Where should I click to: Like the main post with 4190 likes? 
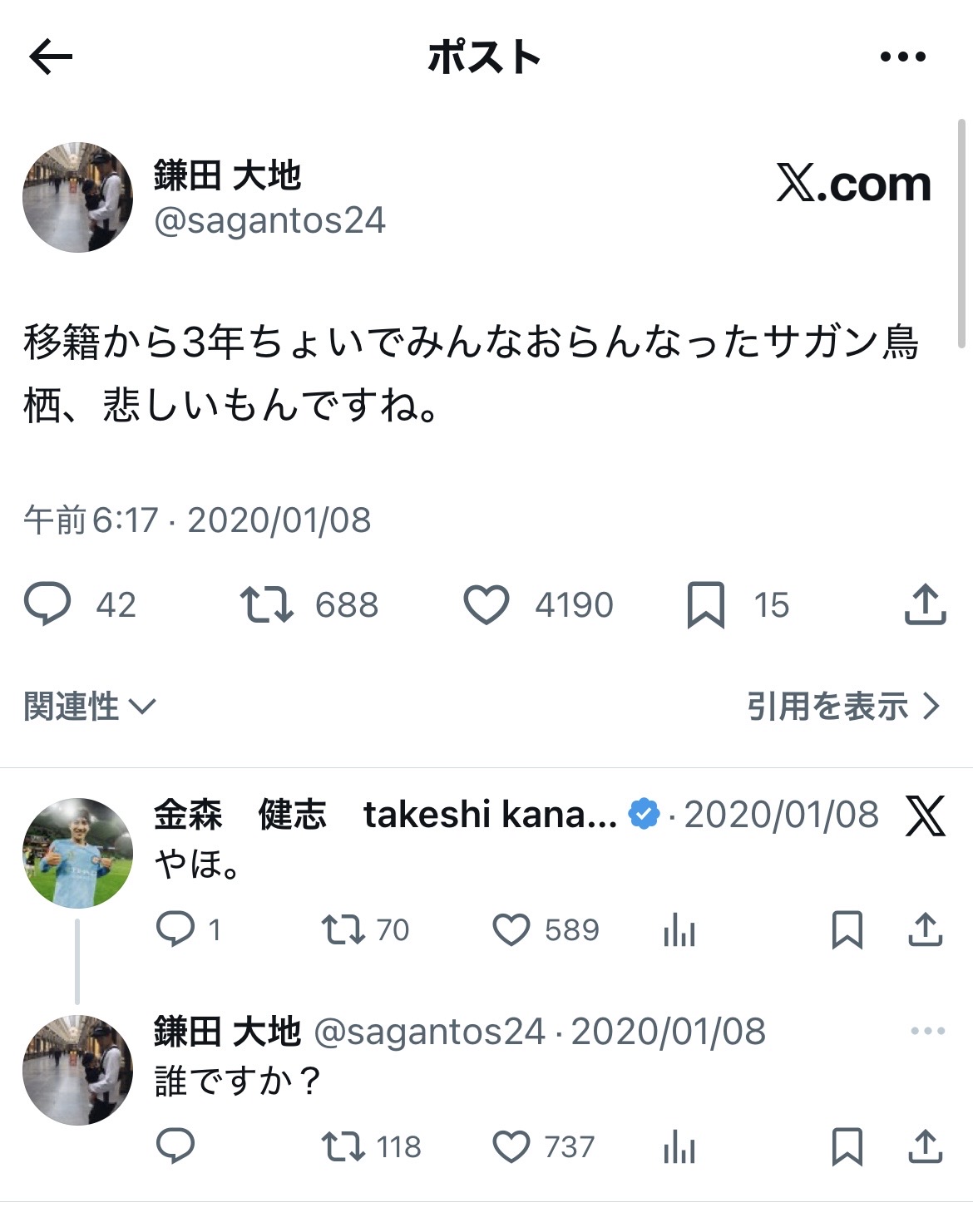486,604
